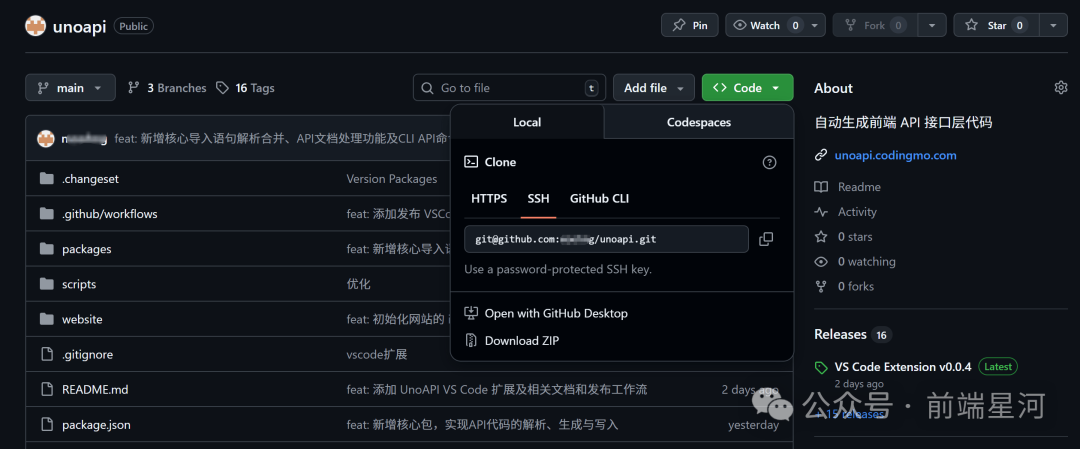
Task: Open the latest commit message in header
Action: (x=282, y=138)
